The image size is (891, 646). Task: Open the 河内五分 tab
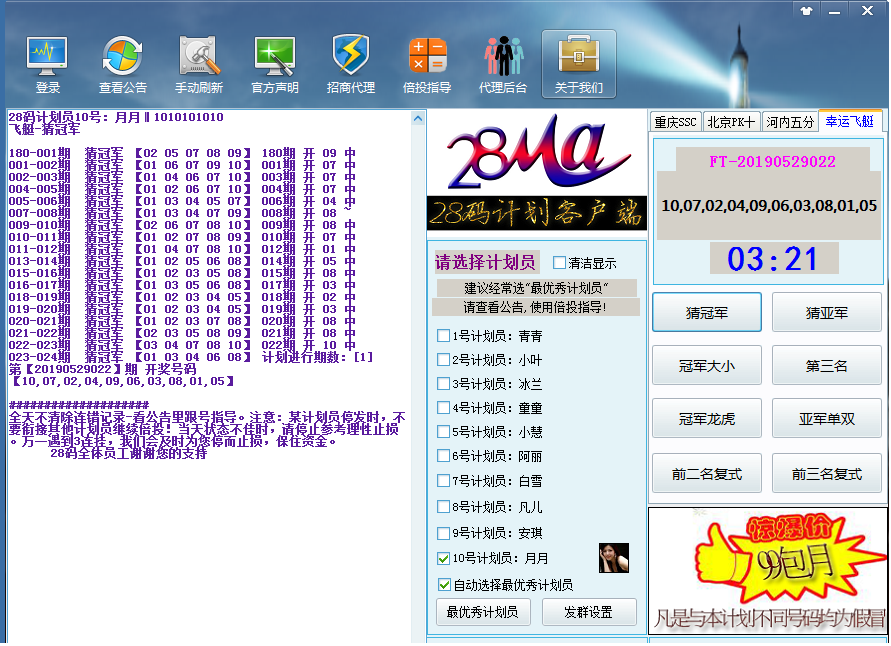pos(790,122)
